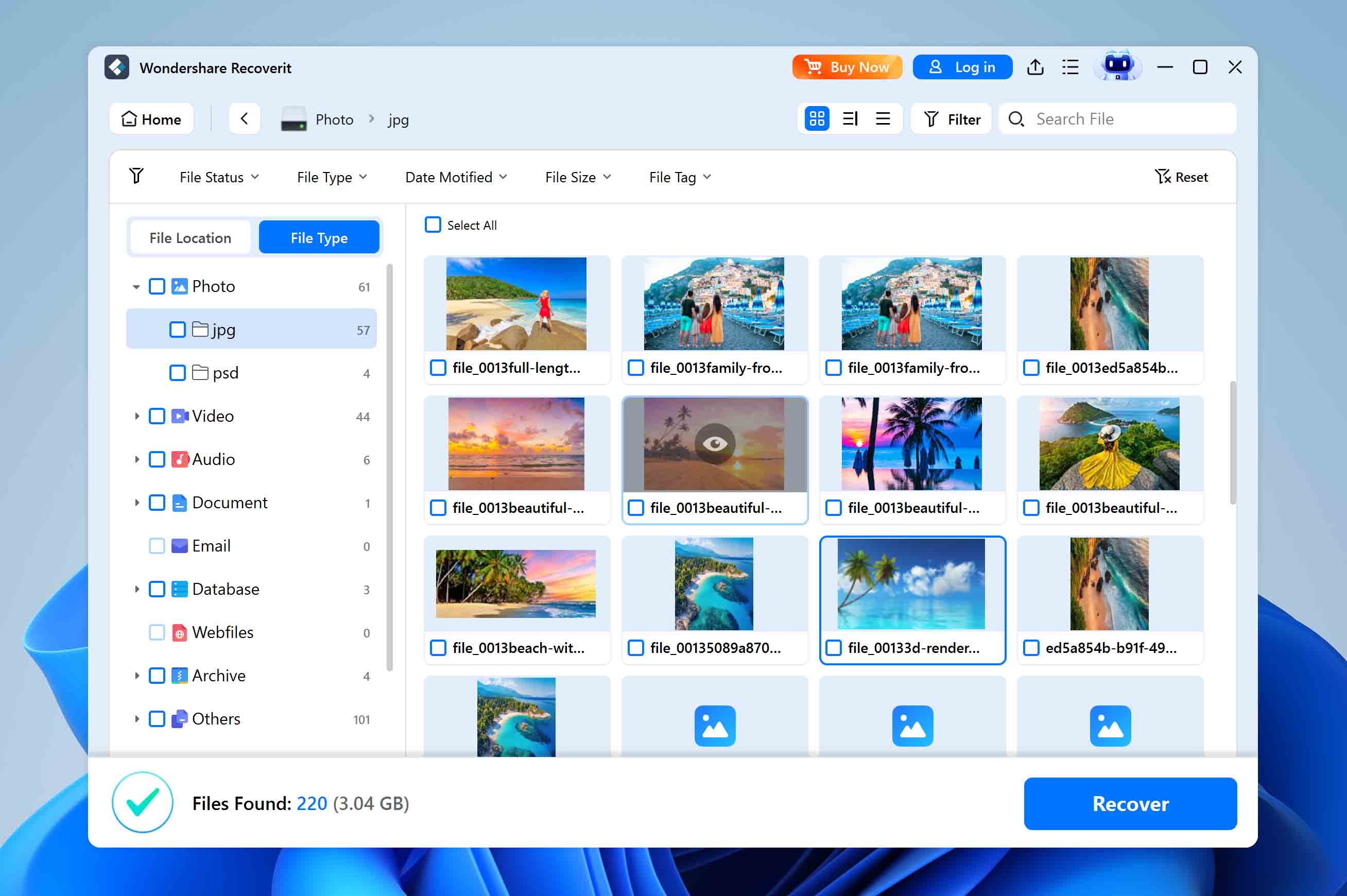Switch to grid thumbnail view
1347x896 pixels.
click(817, 119)
